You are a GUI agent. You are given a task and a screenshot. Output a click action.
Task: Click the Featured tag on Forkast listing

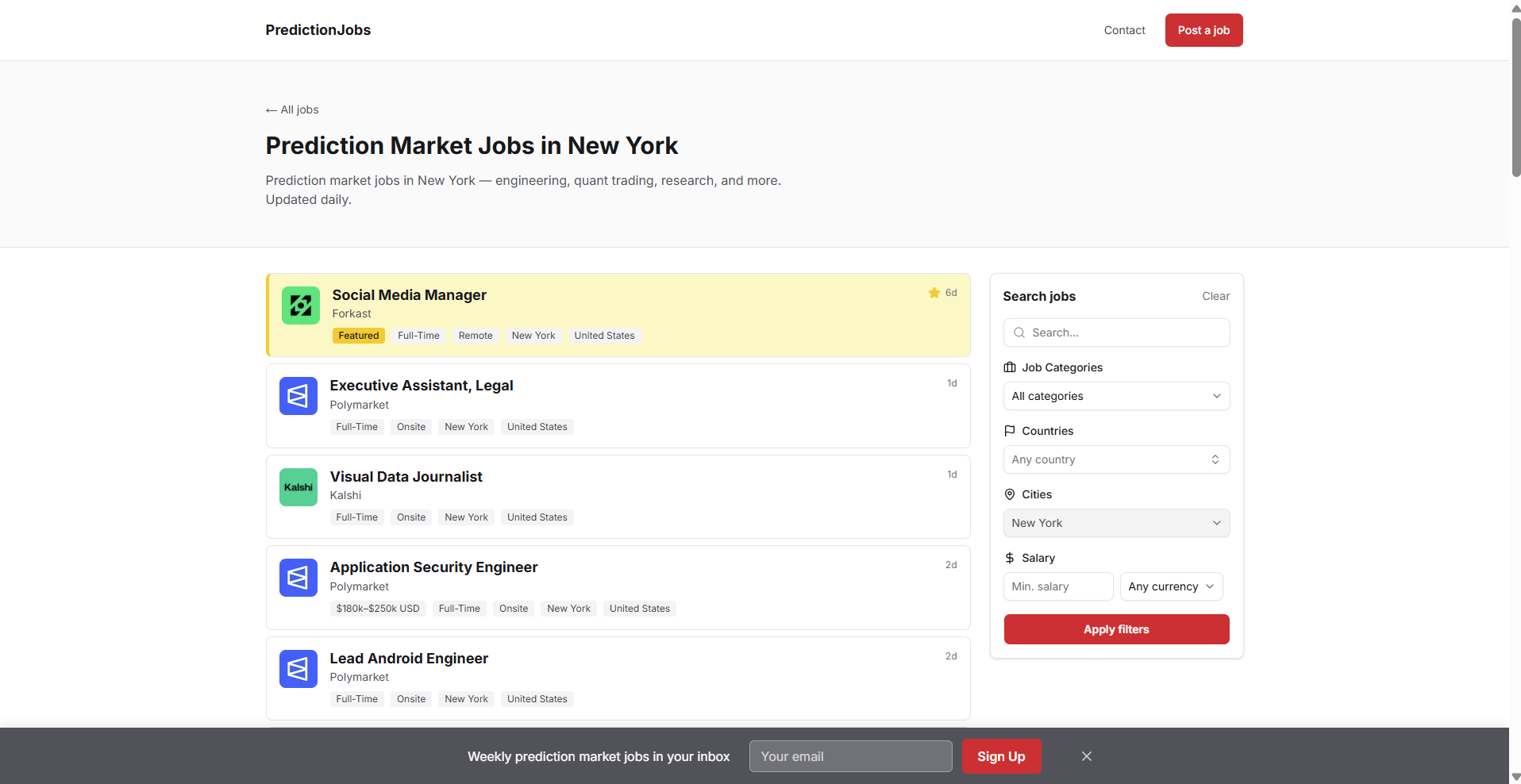tap(359, 336)
